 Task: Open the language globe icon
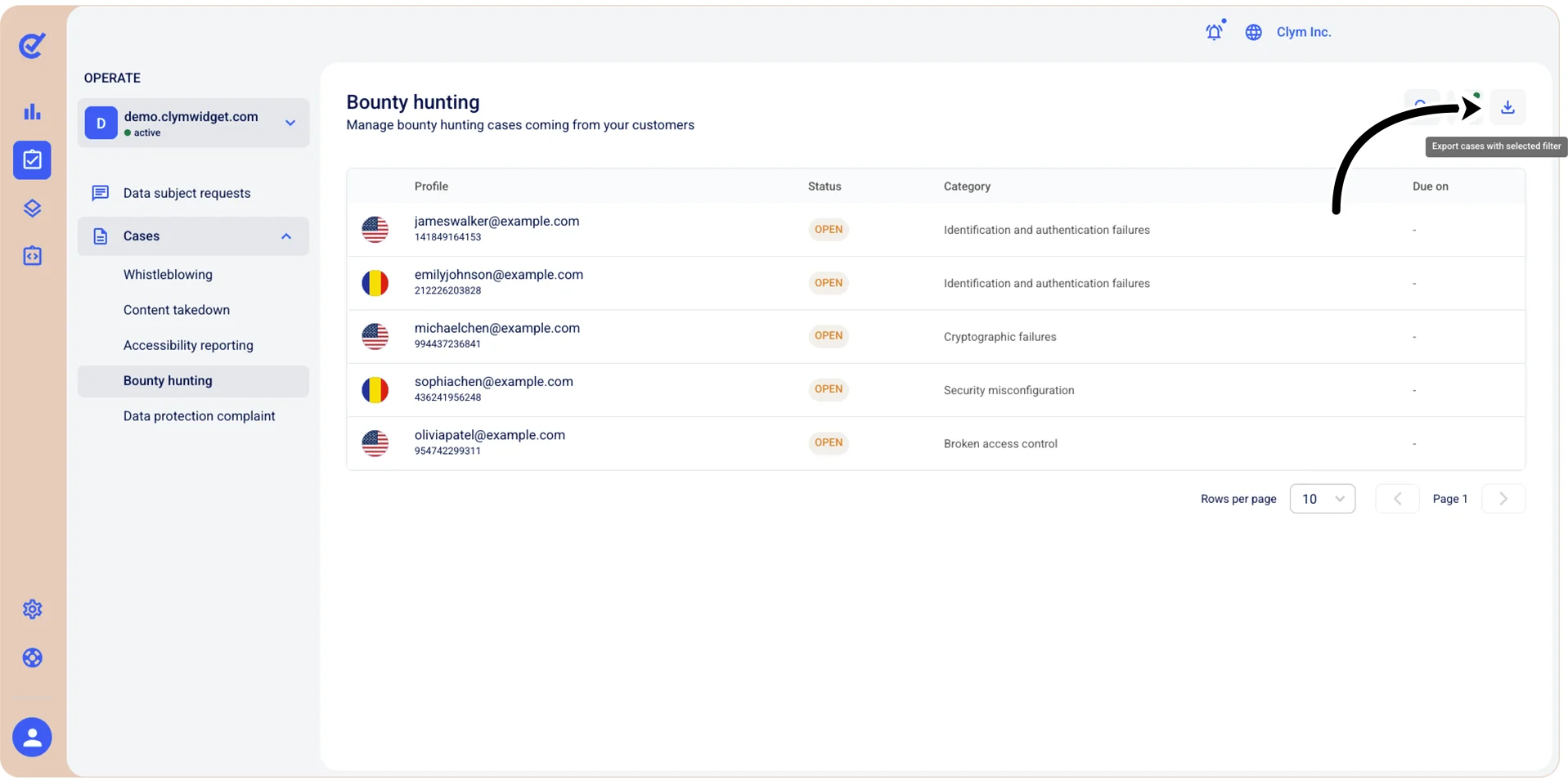[x=1253, y=32]
